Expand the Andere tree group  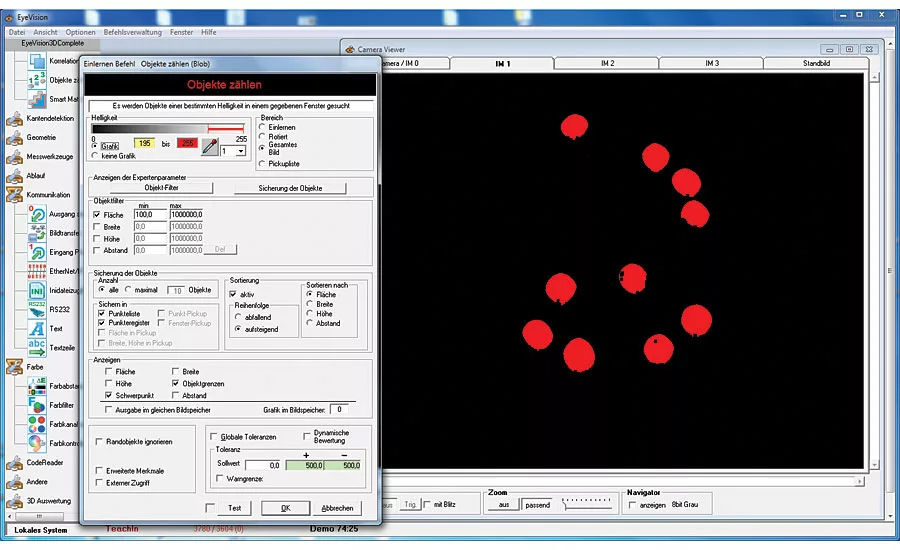pos(14,482)
